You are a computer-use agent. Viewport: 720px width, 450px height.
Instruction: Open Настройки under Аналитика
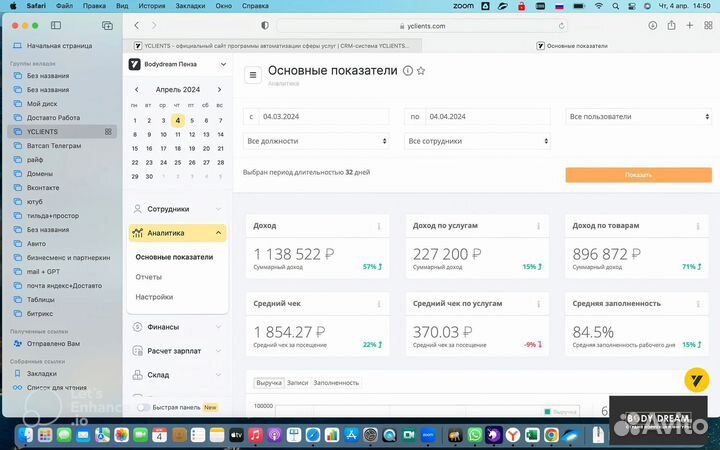point(154,297)
